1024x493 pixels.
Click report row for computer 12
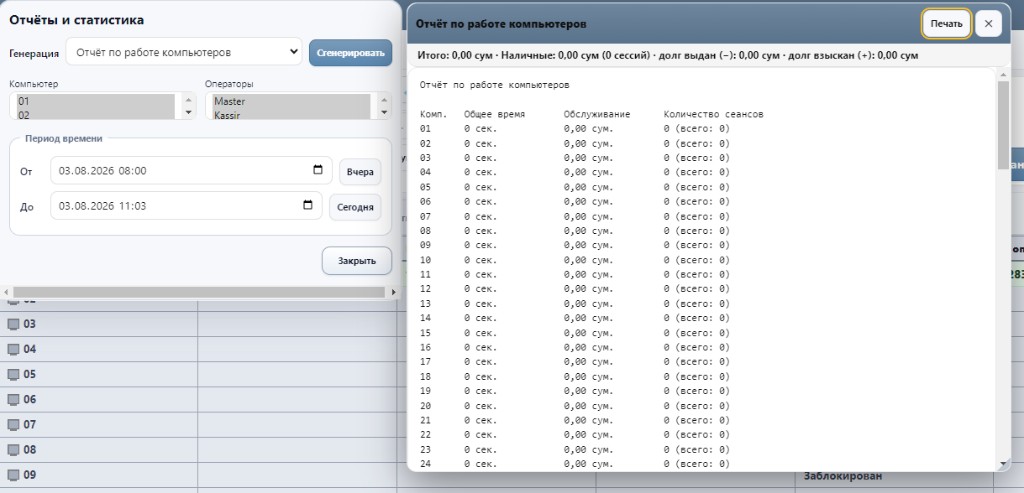click(575, 289)
